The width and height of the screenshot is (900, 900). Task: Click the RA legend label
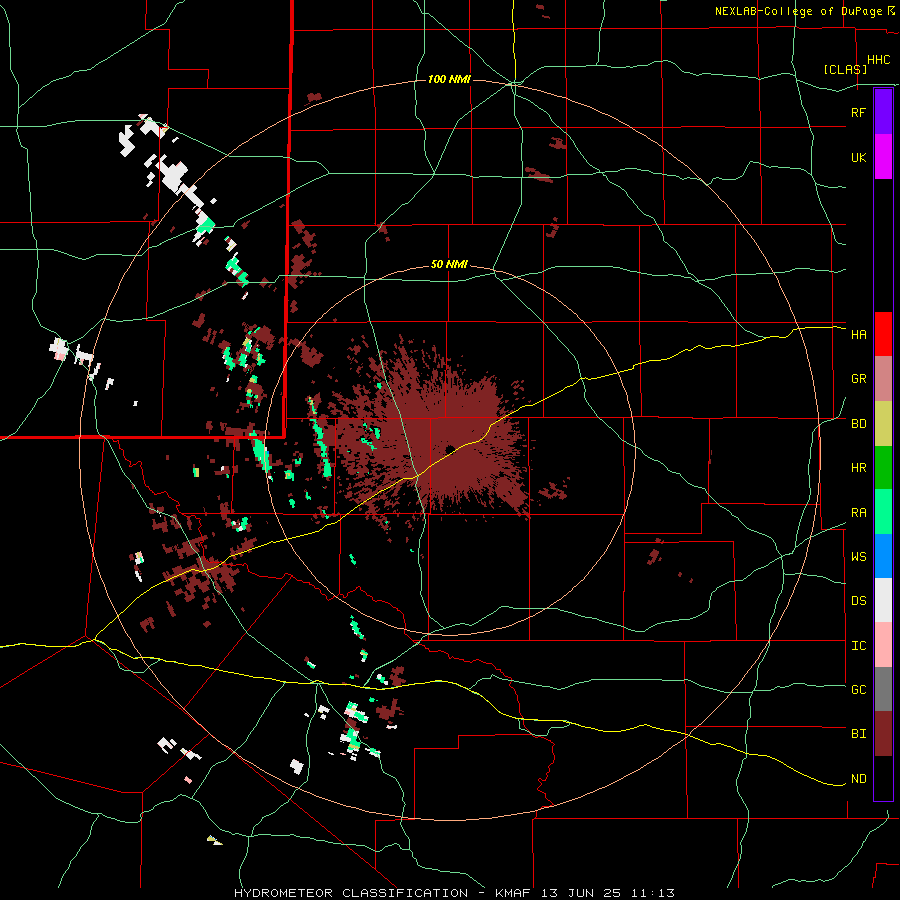(x=858, y=513)
